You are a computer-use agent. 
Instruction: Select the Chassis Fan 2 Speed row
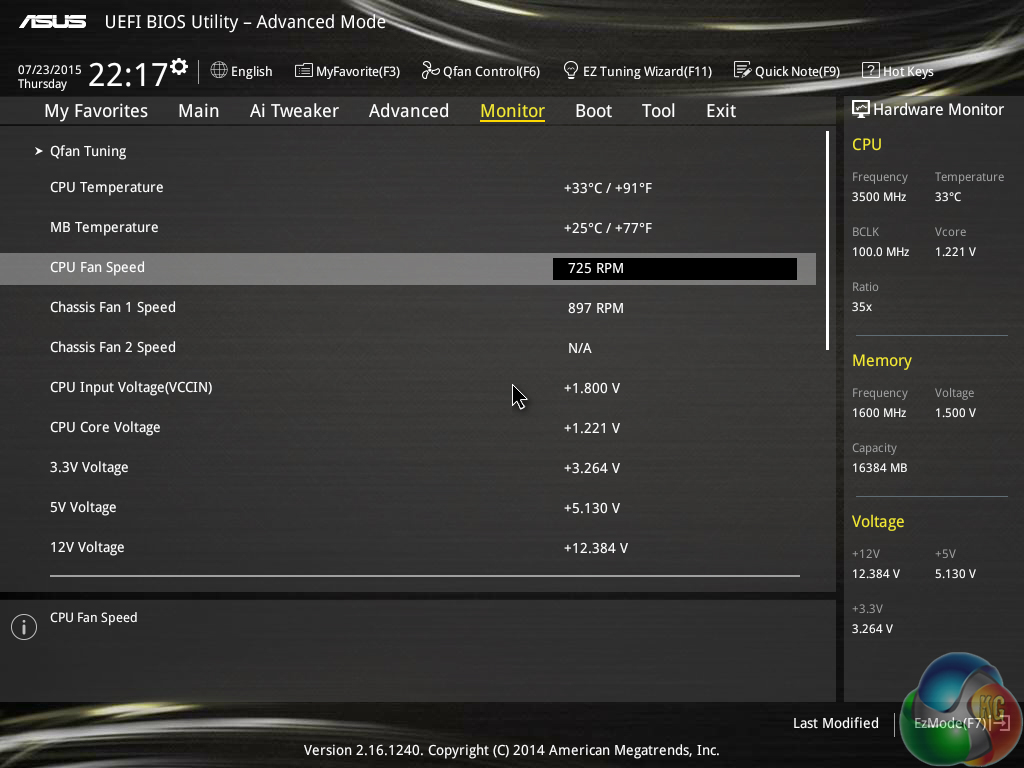(408, 347)
